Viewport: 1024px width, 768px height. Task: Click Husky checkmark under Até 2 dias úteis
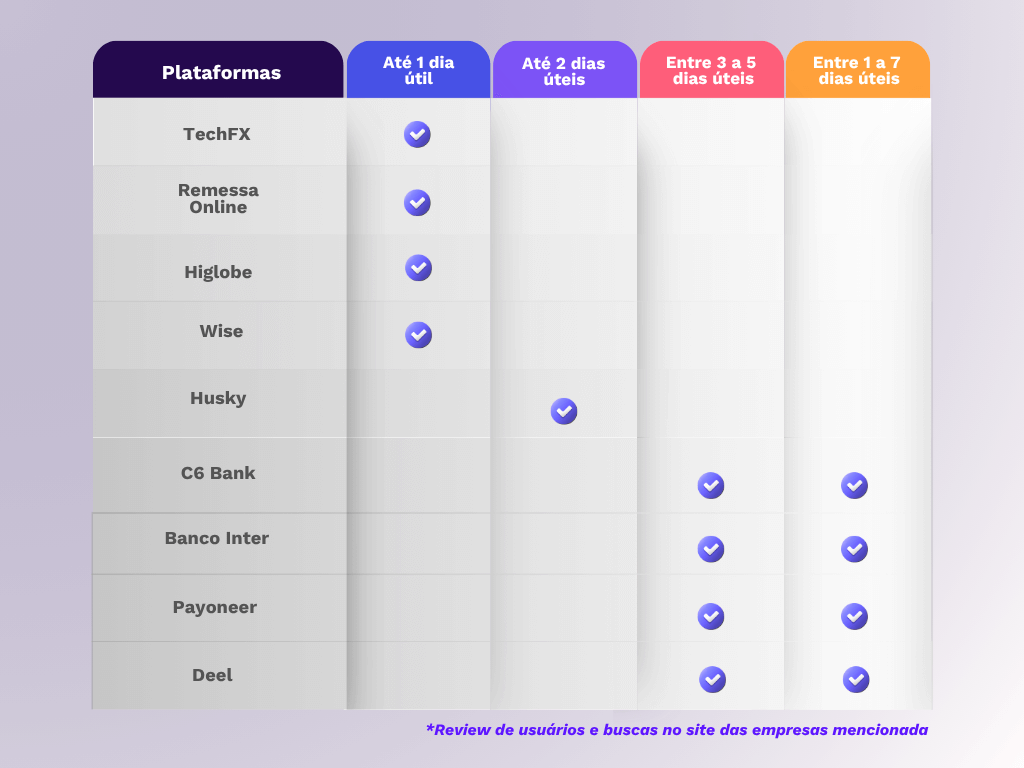564,411
